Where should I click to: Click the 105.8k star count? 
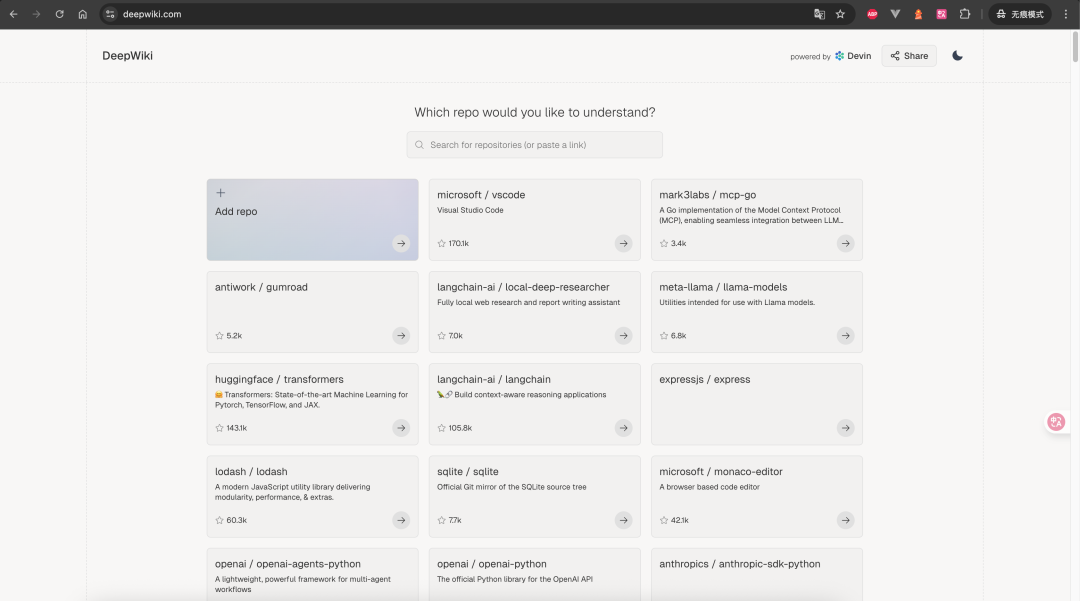coord(460,428)
